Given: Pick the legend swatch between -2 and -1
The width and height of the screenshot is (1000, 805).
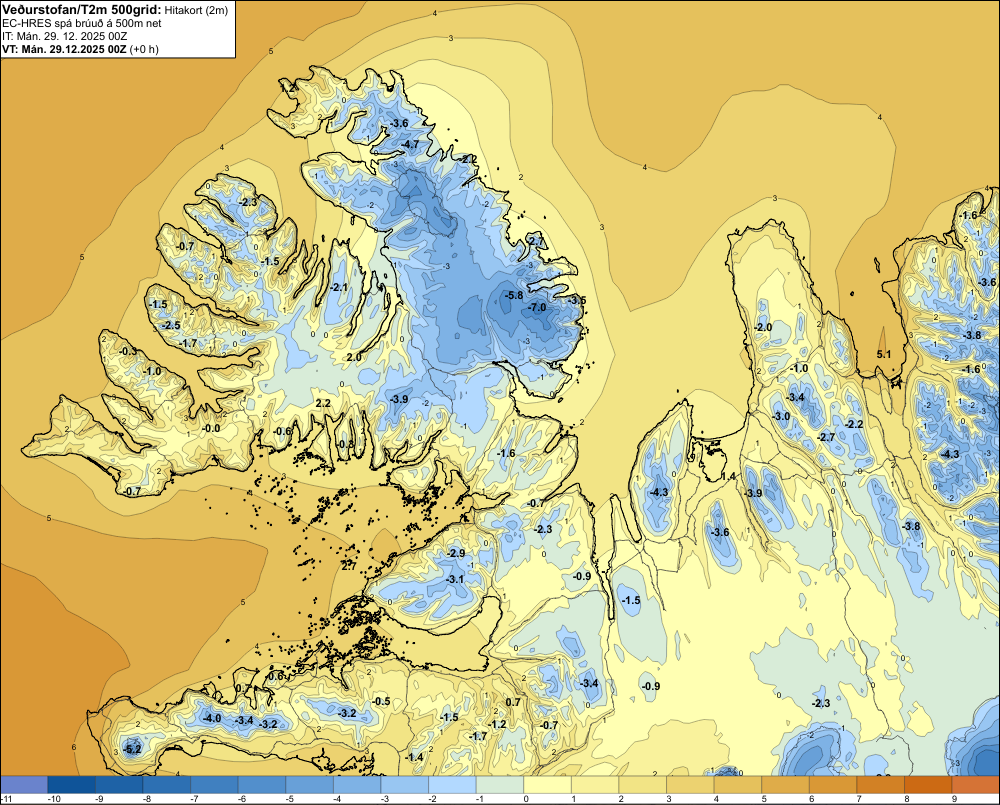Looking at the screenshot, I should coord(452,784).
